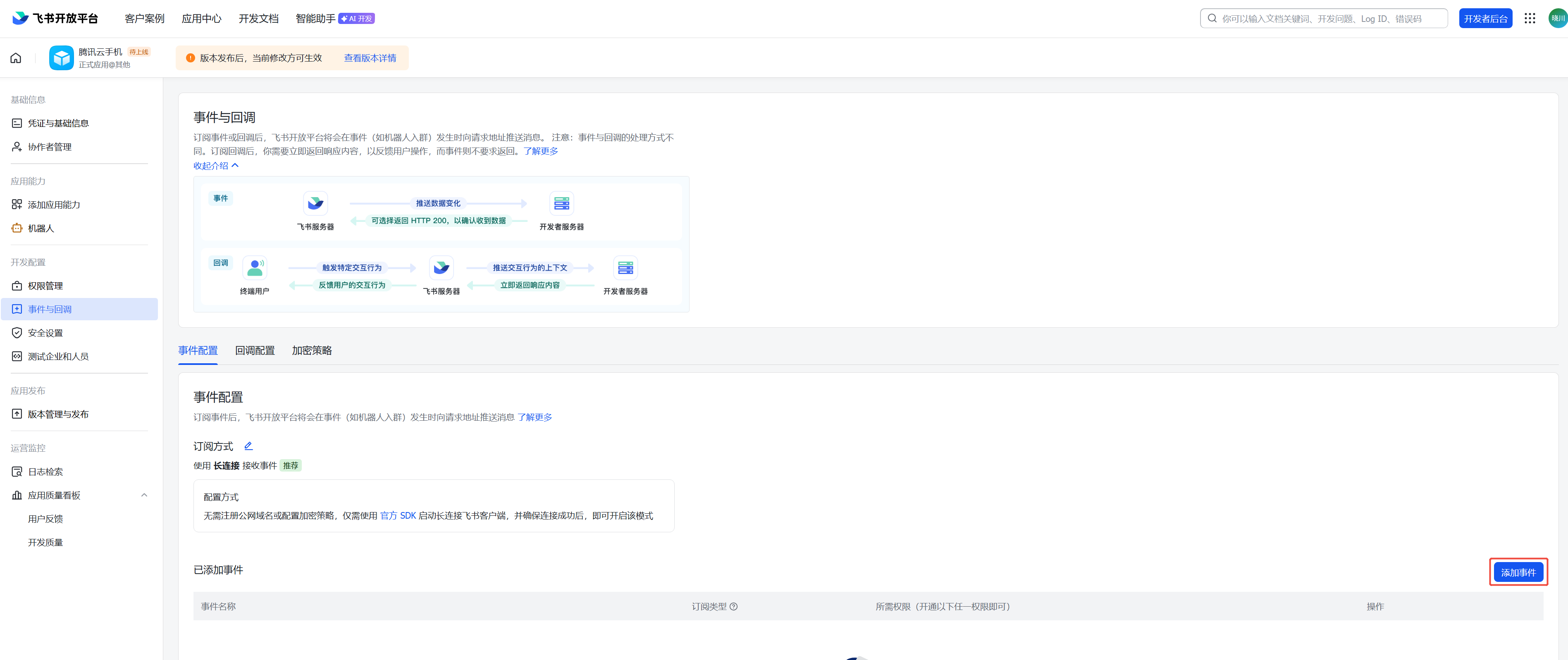Open 机器人 in the sidebar

(x=41, y=228)
